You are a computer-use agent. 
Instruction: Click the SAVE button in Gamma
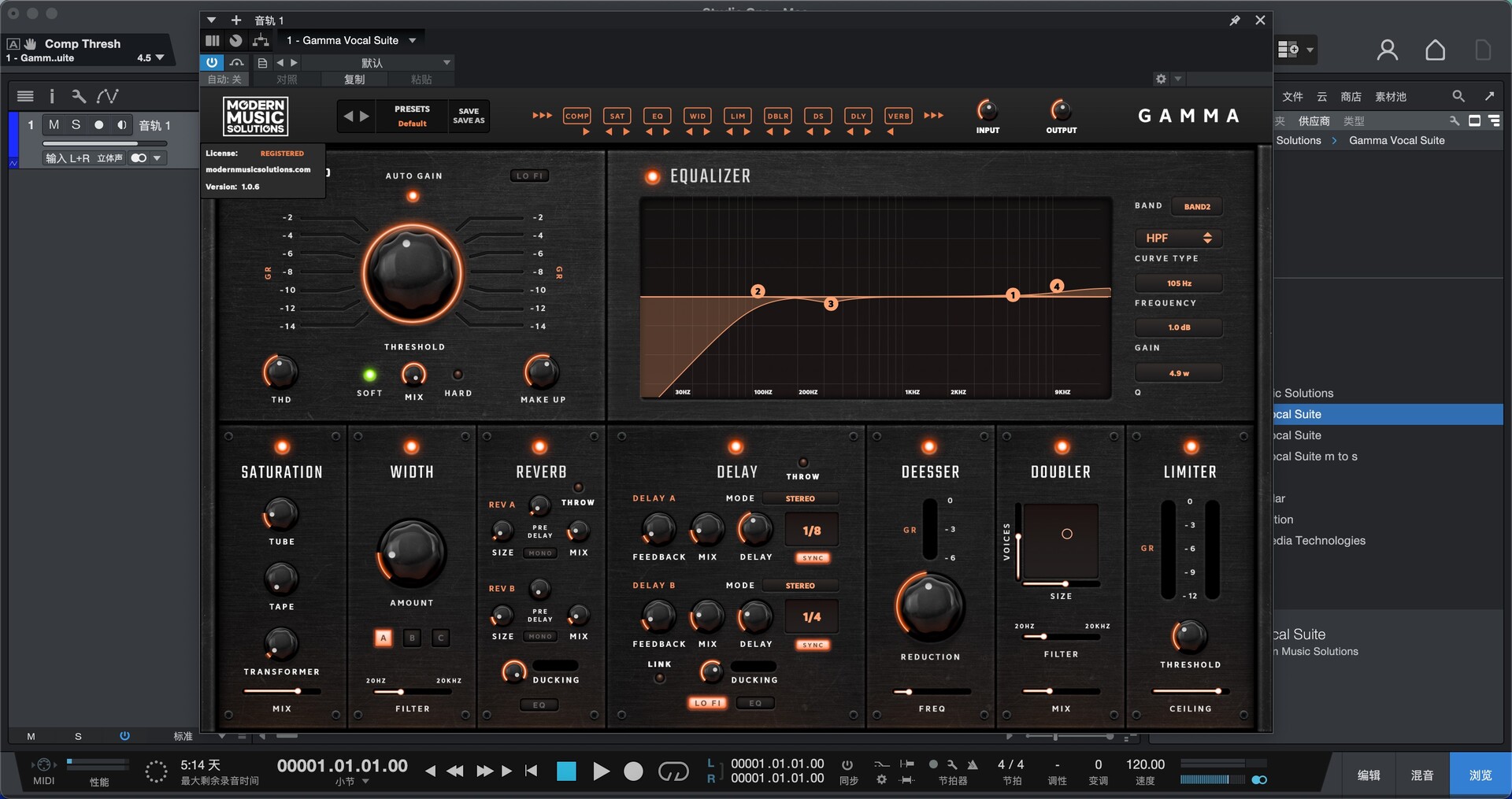tap(469, 111)
